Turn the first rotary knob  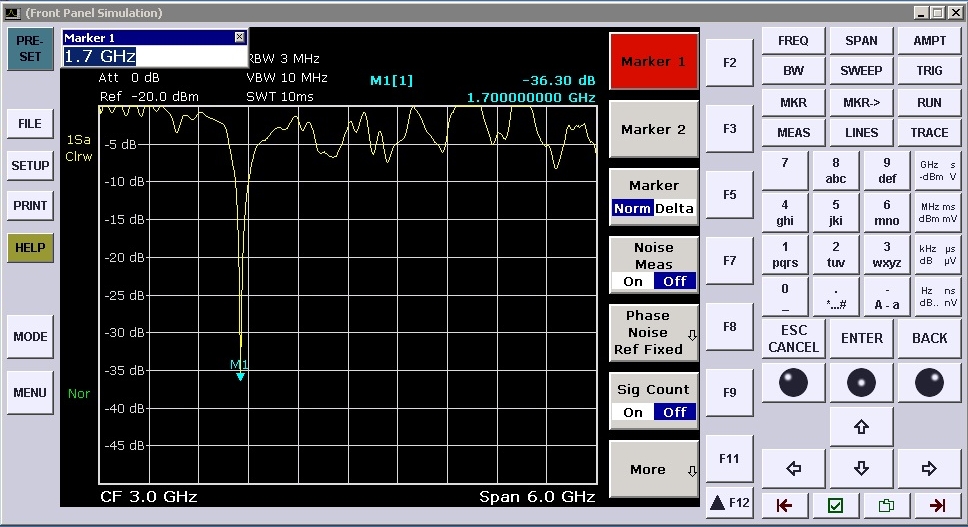click(x=793, y=383)
